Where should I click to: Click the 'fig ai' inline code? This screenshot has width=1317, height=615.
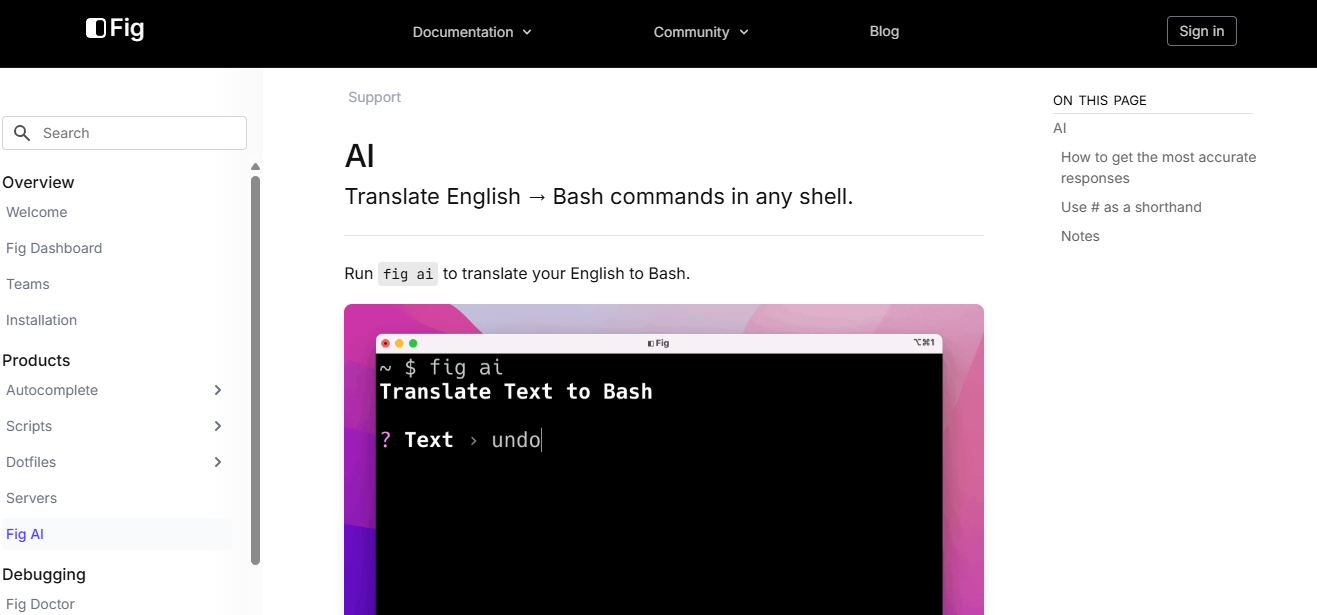click(x=408, y=273)
